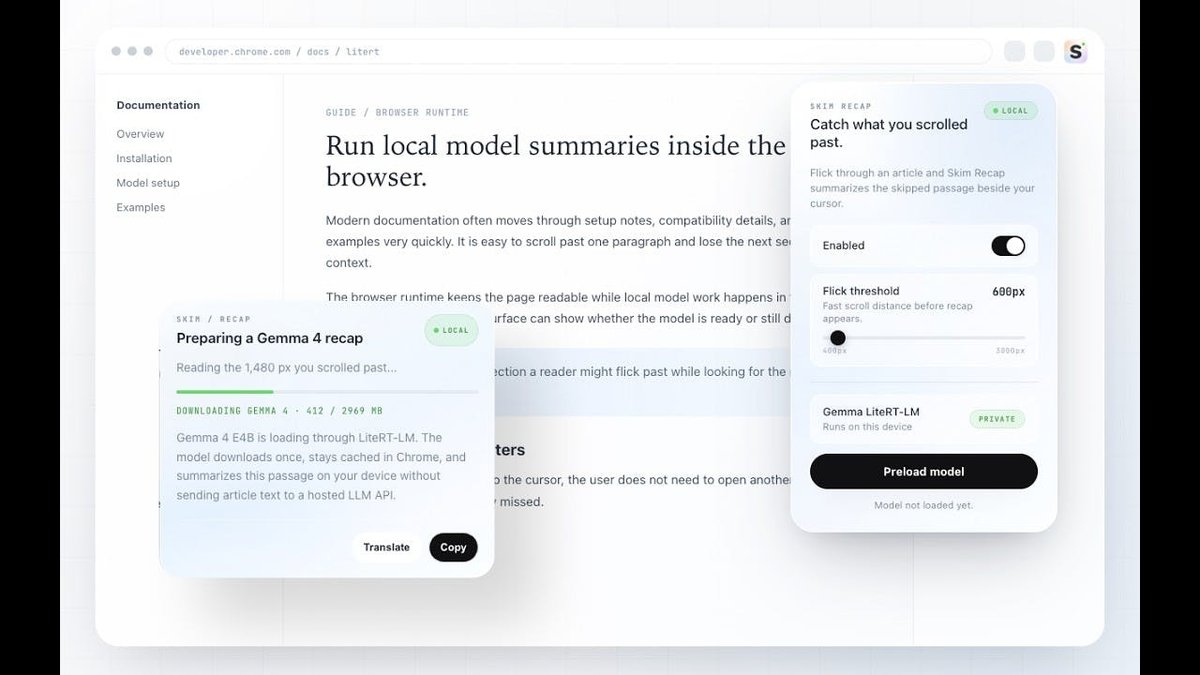Click the LOCAL badge in recap card
Image resolution: width=1200 pixels, height=675 pixels.
pos(451,330)
